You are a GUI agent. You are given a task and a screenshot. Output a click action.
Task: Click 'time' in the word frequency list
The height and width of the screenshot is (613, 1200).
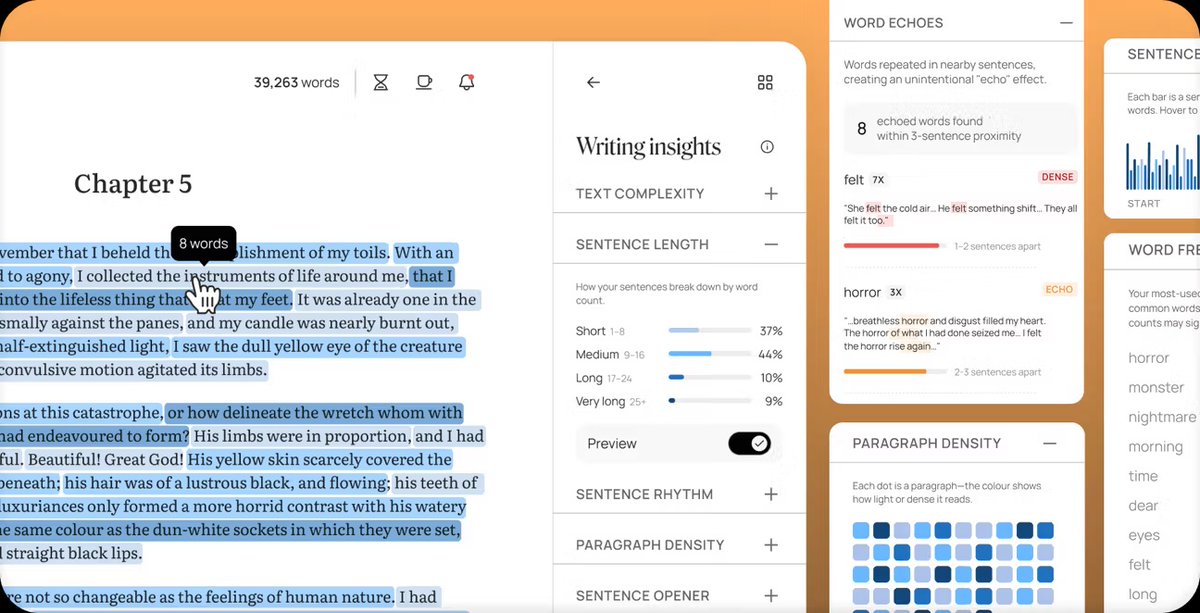point(1143,476)
